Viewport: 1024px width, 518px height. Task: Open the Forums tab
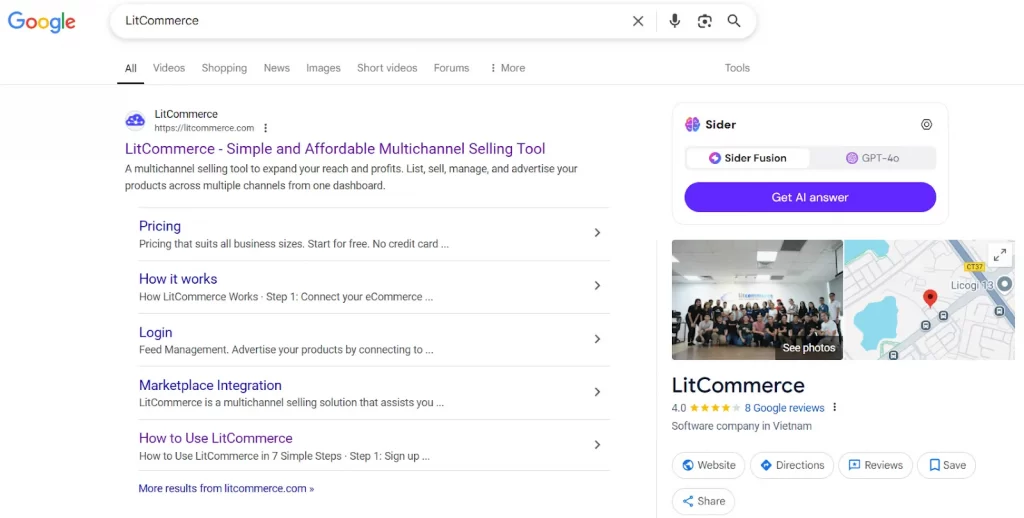(451, 68)
